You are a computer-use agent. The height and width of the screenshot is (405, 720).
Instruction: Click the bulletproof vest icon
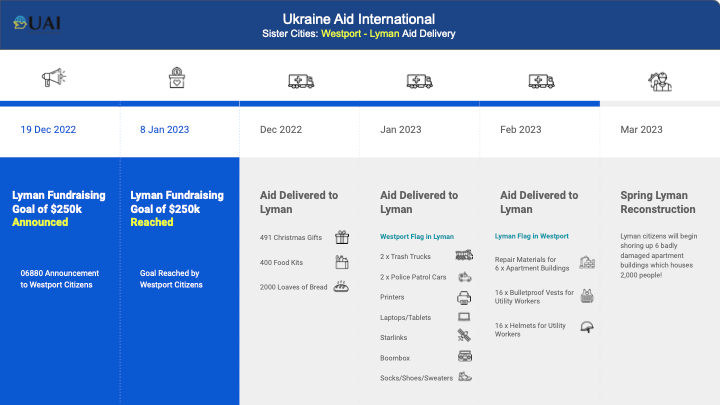tap(587, 296)
